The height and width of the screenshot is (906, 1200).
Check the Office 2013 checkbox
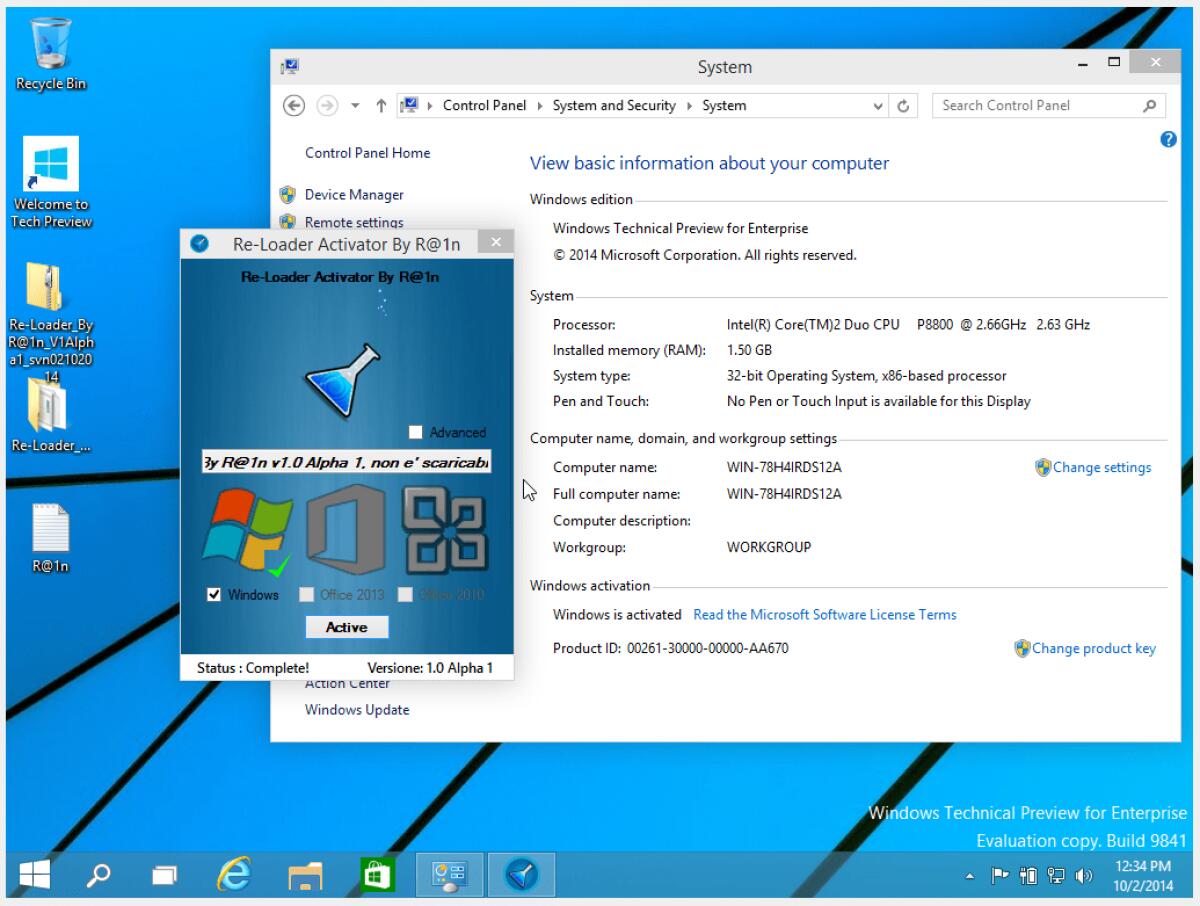tap(306, 594)
